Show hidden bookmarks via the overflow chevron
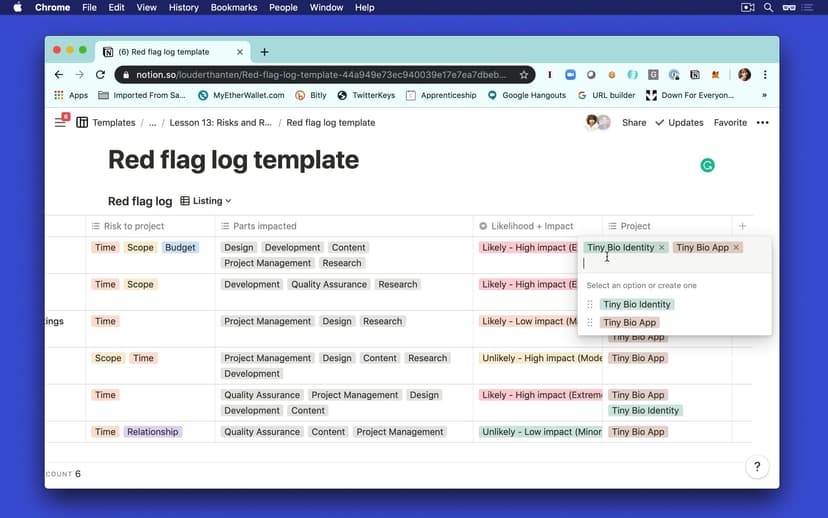The width and height of the screenshot is (828, 518). point(764,96)
